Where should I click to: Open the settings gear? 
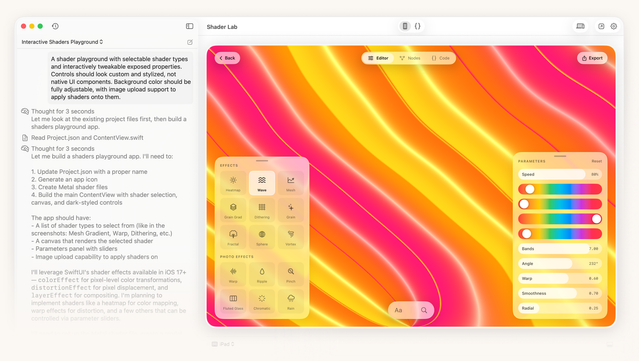point(614,26)
